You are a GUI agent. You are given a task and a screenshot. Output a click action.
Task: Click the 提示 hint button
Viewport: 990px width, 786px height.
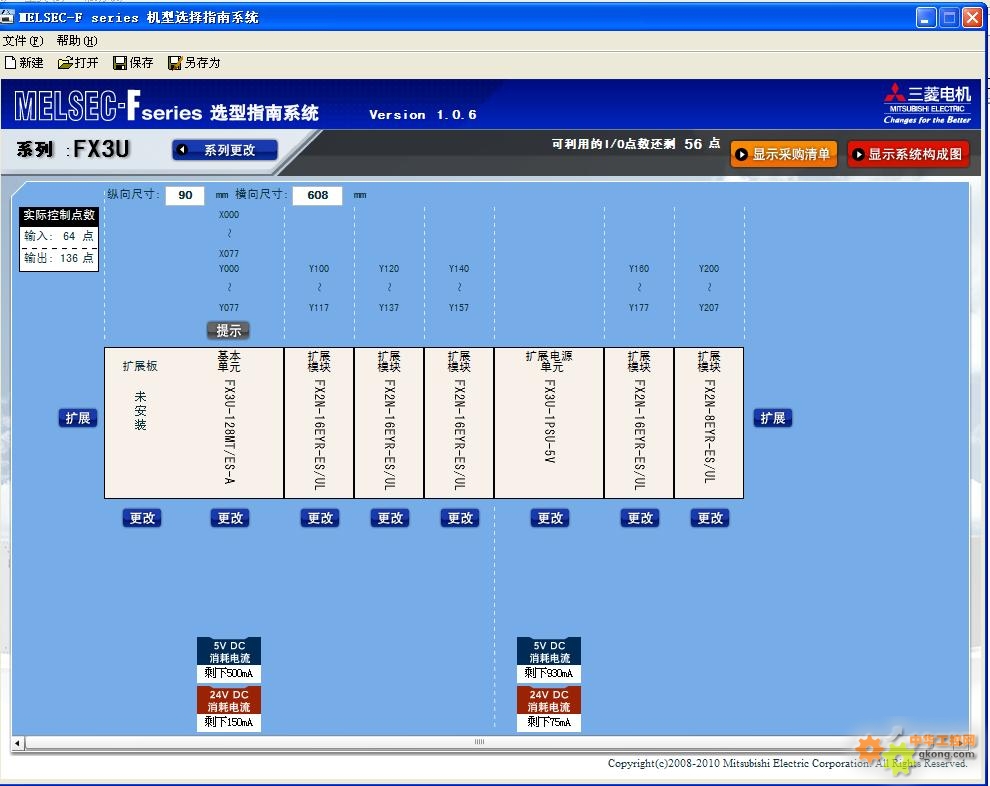[x=229, y=330]
